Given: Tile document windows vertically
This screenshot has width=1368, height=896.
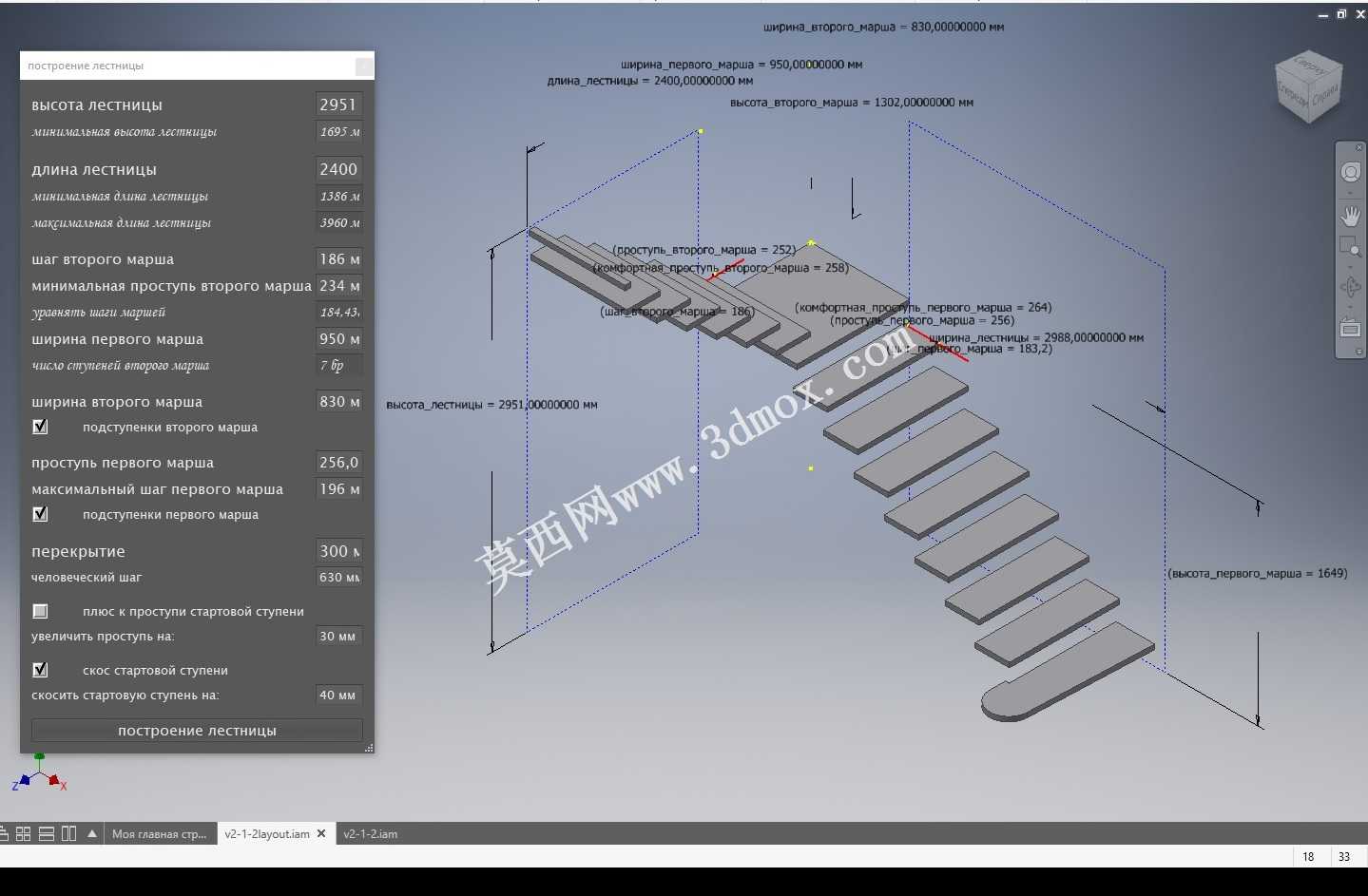Looking at the screenshot, I should coord(68,833).
